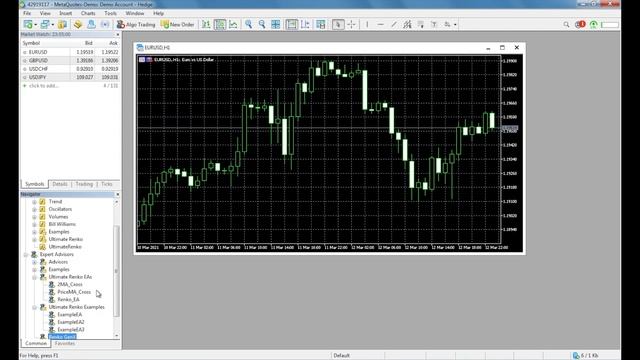This screenshot has width=640, height=360.
Task: Switch to the Ticks tab
Action: click(x=107, y=184)
